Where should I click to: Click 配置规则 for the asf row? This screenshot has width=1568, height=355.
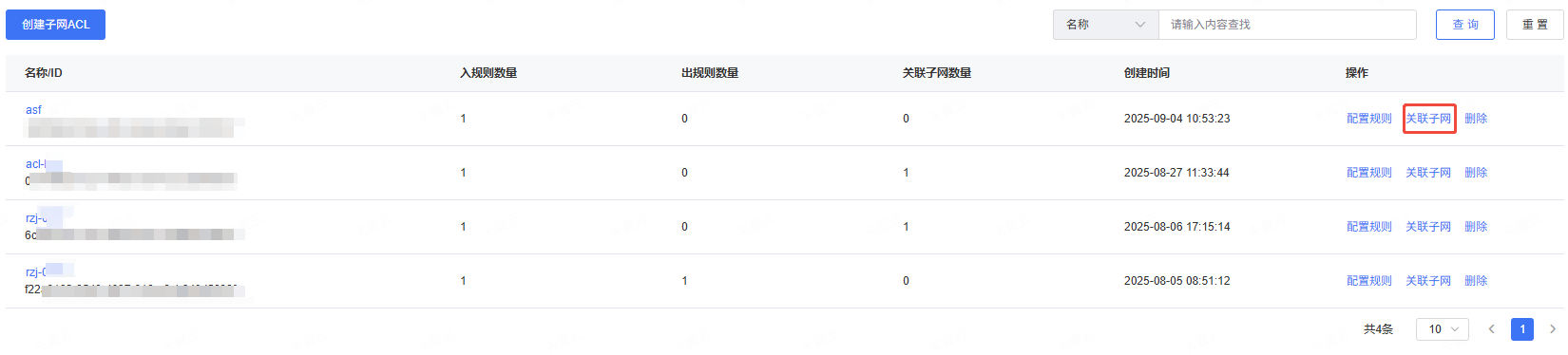(1369, 119)
